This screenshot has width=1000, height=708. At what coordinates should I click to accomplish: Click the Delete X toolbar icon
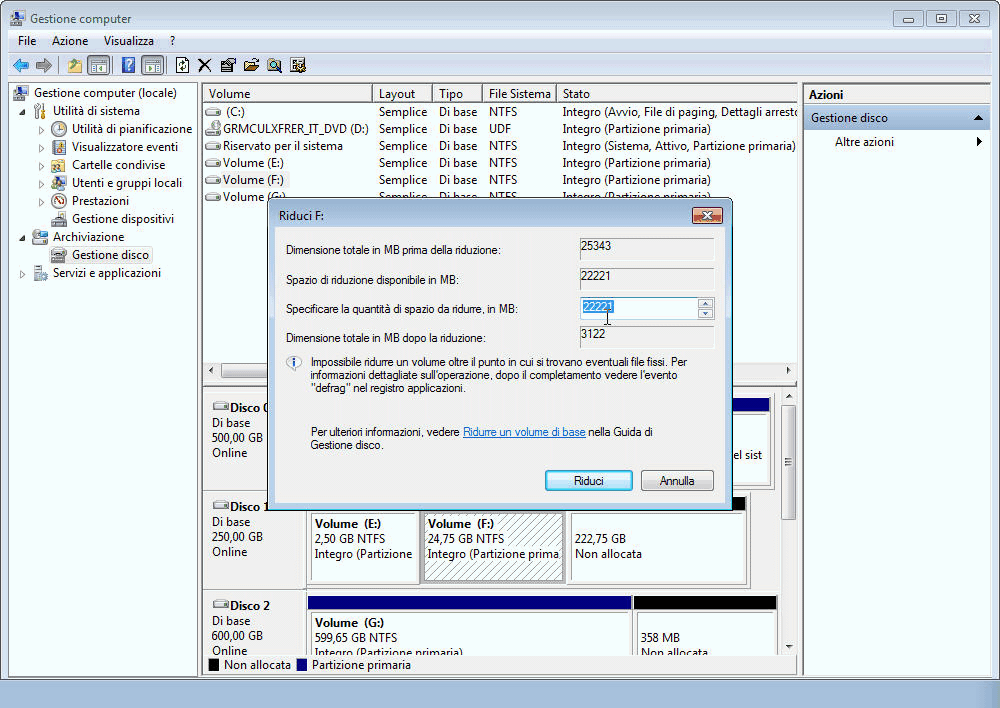click(204, 65)
